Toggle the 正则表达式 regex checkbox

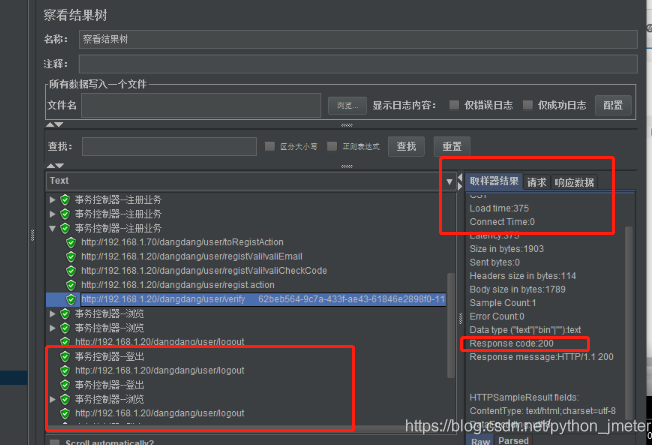[x=332, y=146]
